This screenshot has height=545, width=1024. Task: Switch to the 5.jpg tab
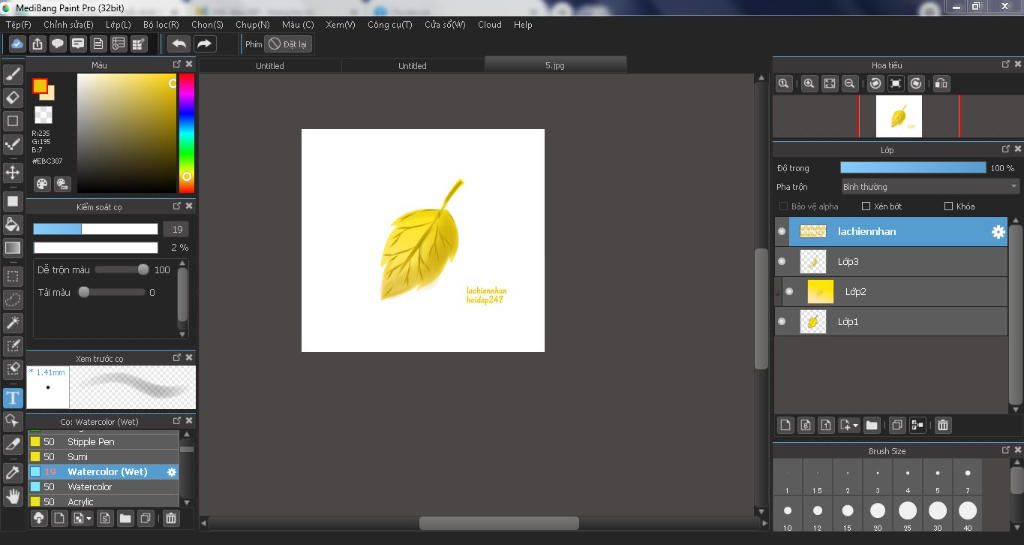coord(555,65)
